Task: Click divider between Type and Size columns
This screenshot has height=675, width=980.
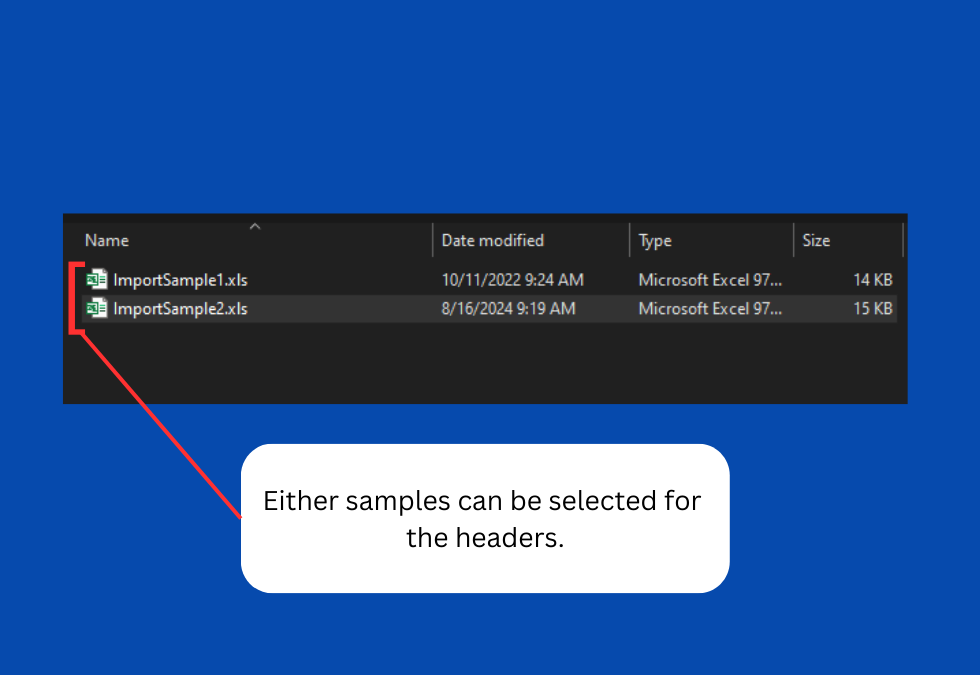Action: tap(794, 240)
